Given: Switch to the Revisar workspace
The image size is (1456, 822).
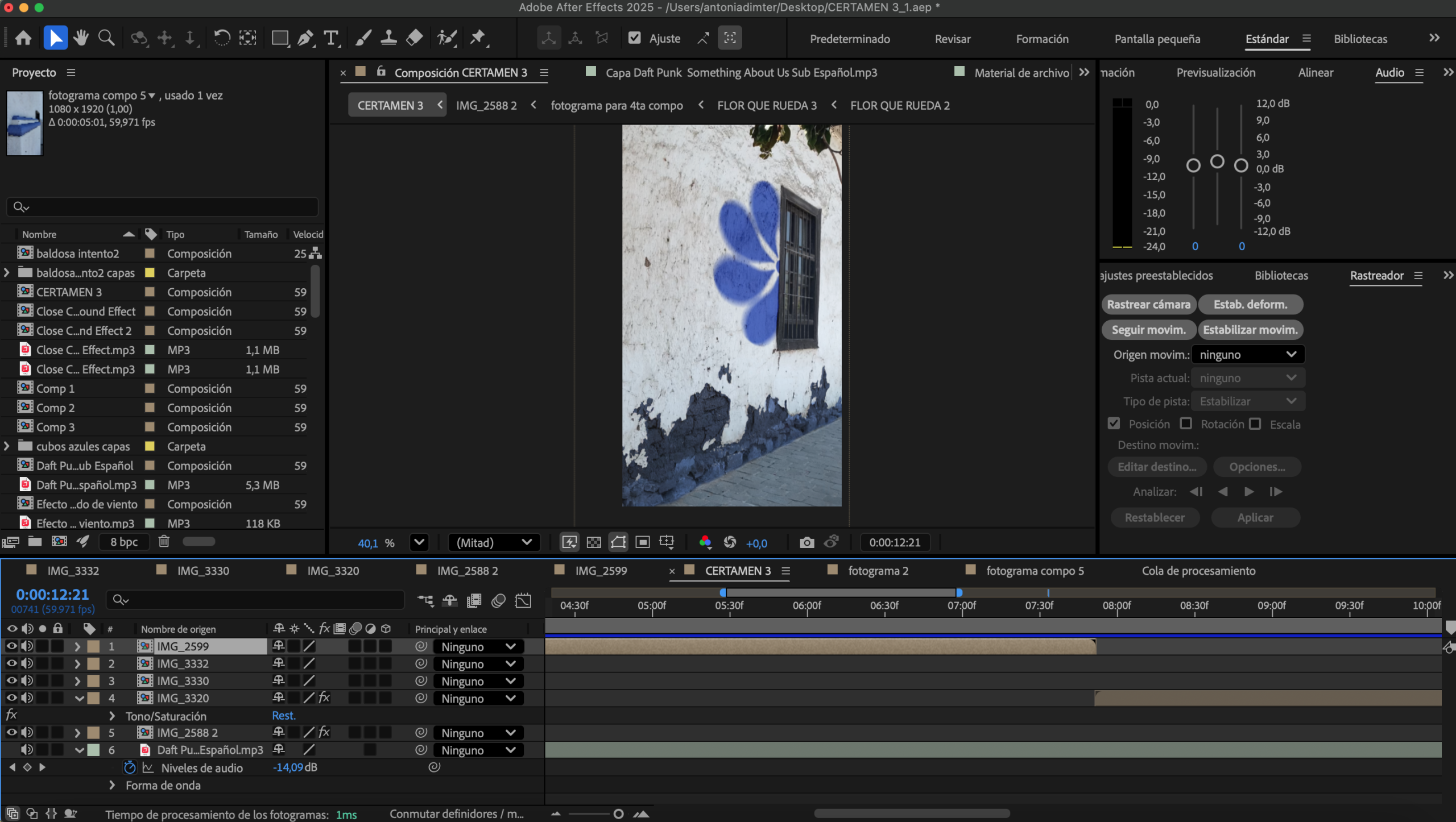Looking at the screenshot, I should [x=952, y=39].
